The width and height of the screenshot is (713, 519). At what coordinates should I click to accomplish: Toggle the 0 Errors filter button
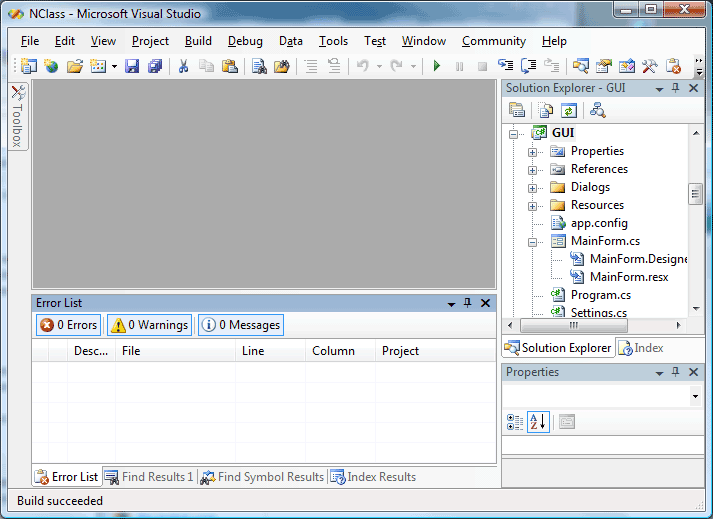[69, 325]
